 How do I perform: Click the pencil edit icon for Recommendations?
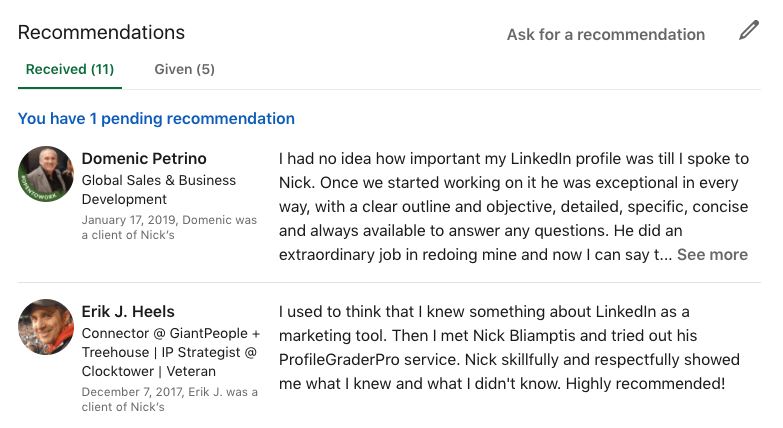(749, 31)
